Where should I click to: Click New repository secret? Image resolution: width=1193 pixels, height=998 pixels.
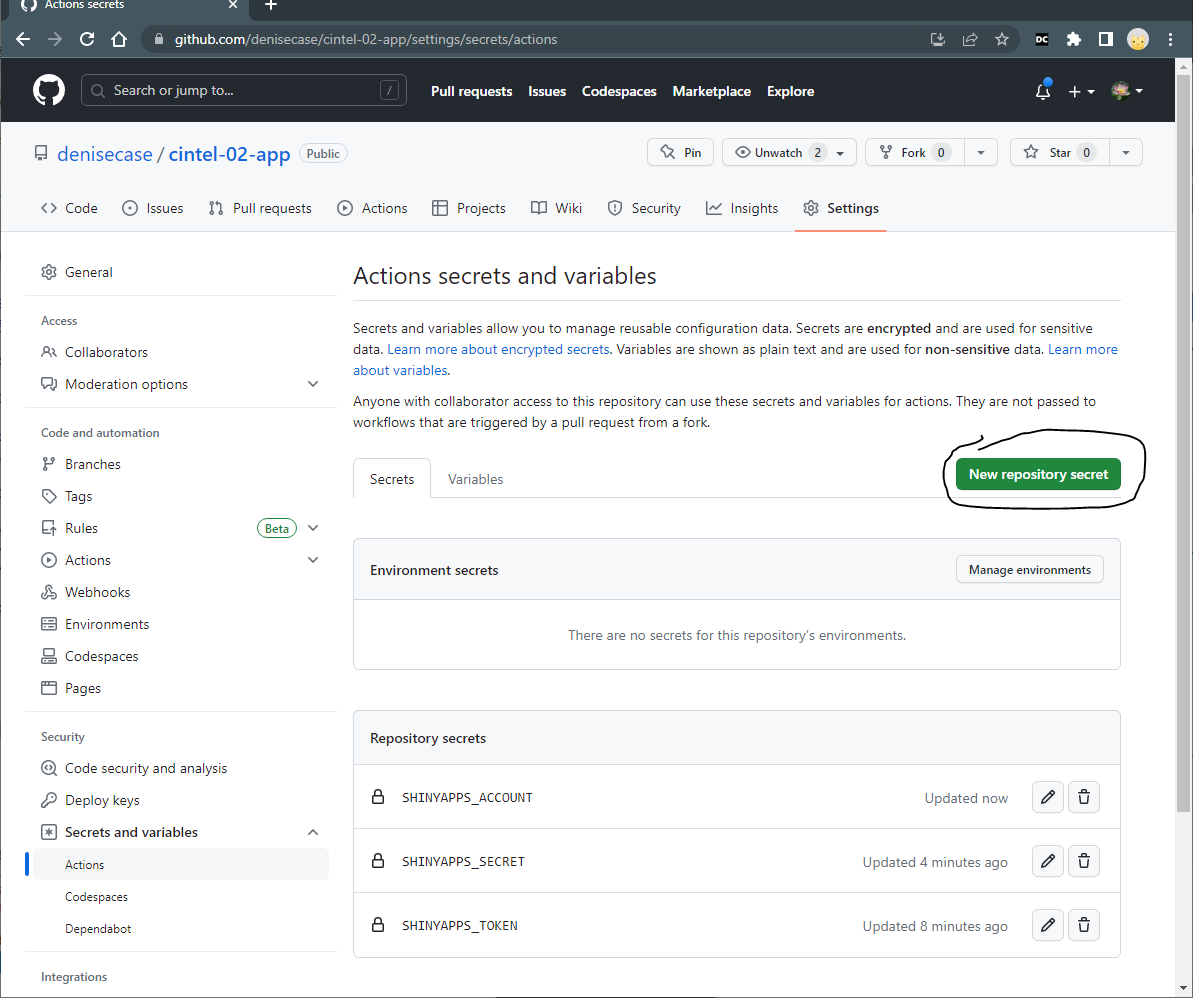tap(1038, 474)
